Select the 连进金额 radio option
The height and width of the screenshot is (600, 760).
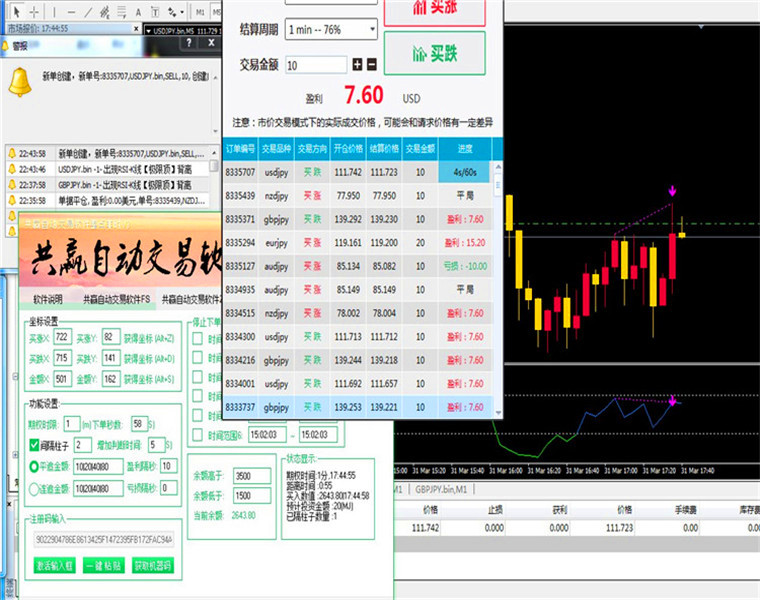point(33,489)
